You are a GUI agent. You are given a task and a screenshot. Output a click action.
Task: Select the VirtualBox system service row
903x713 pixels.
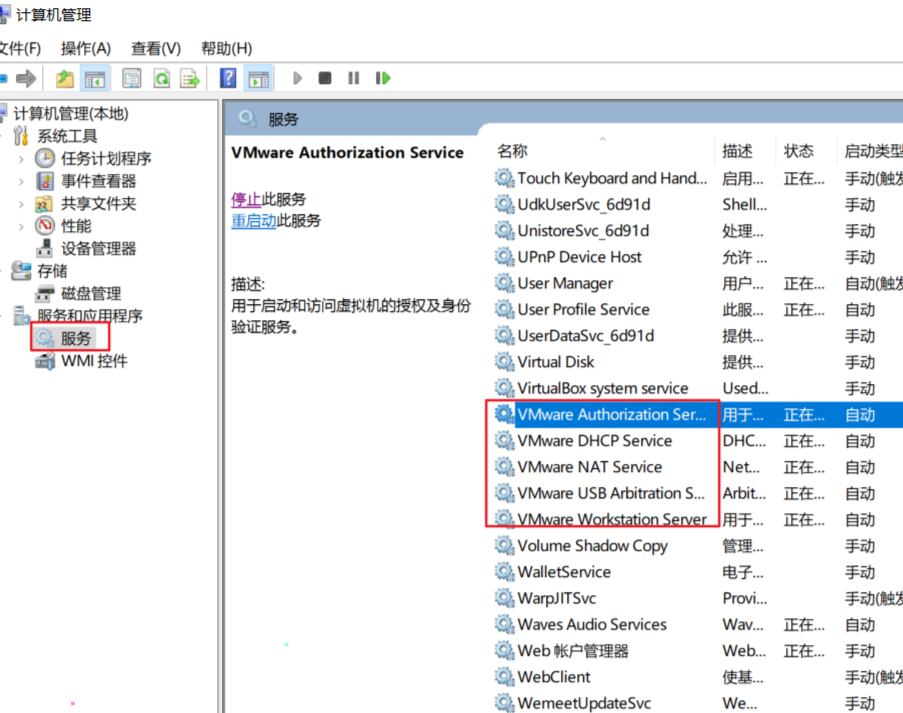coord(698,388)
